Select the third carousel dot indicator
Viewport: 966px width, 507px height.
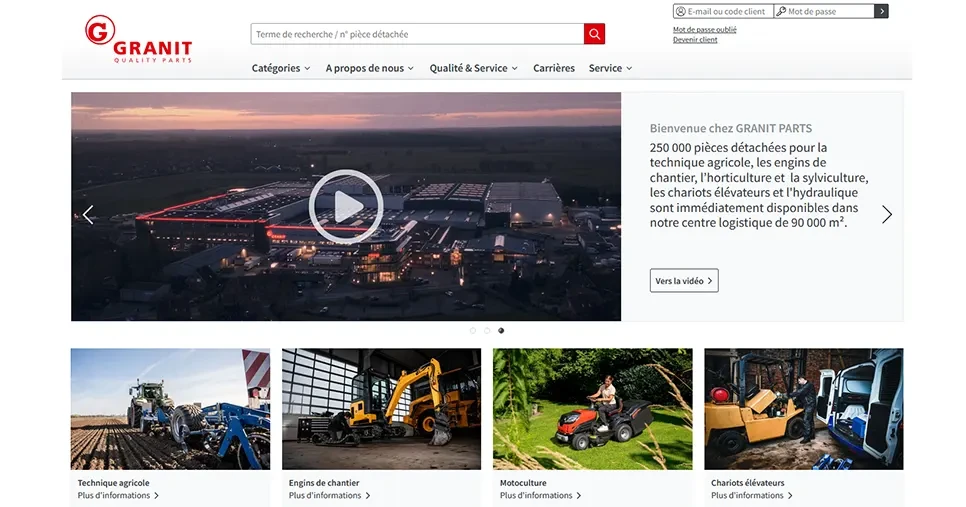(501, 330)
